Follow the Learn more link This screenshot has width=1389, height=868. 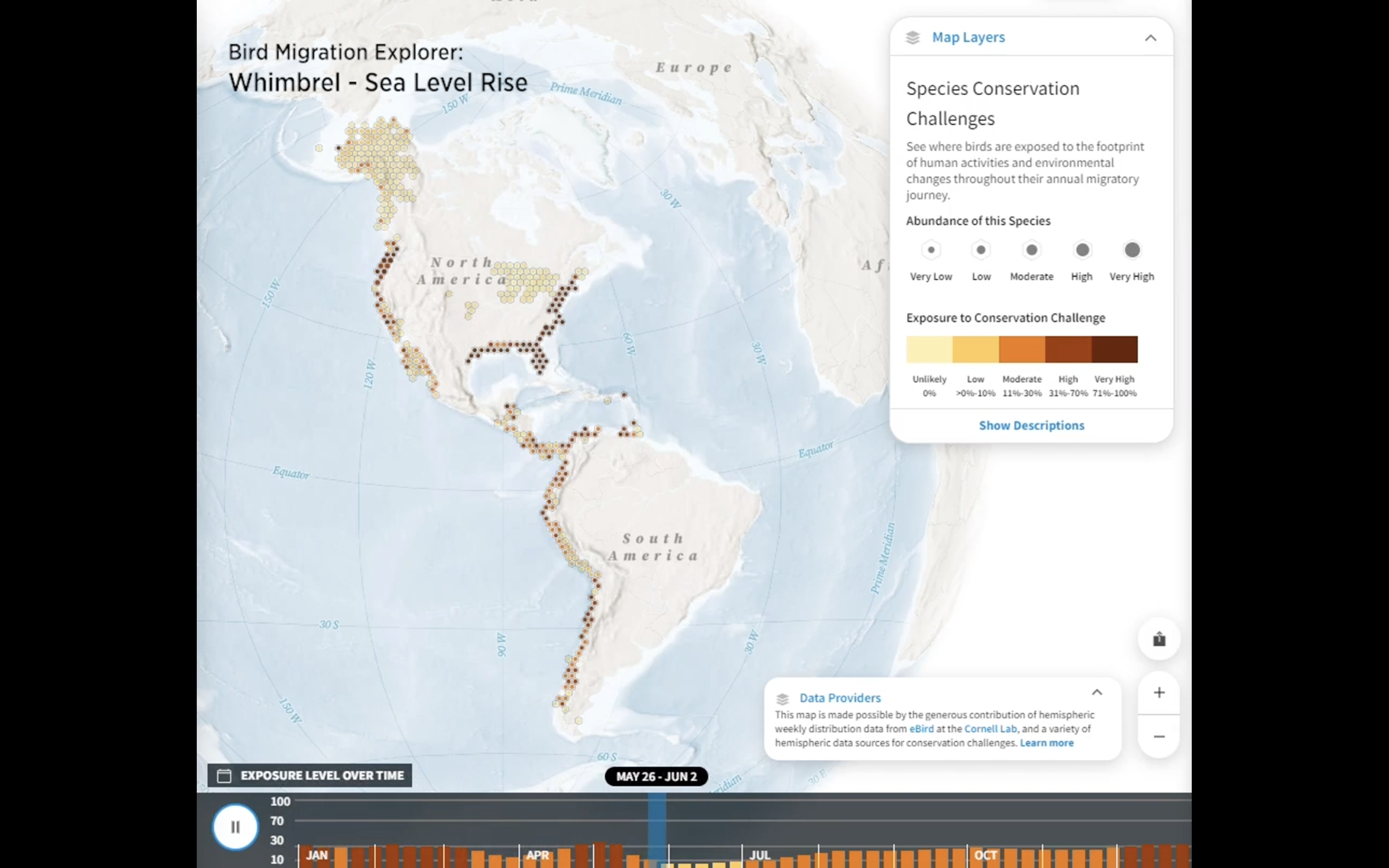(1047, 743)
